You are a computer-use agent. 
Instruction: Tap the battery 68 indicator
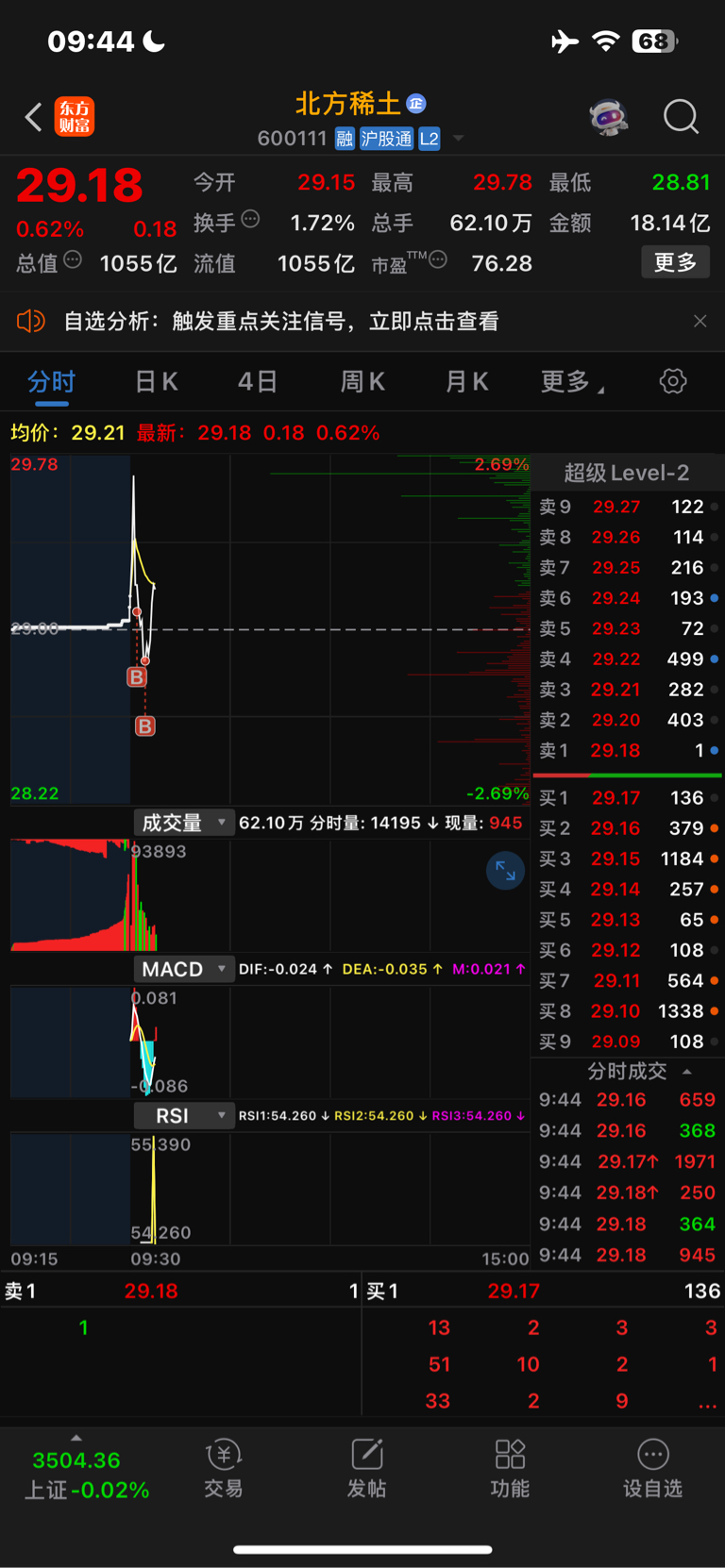point(655,42)
